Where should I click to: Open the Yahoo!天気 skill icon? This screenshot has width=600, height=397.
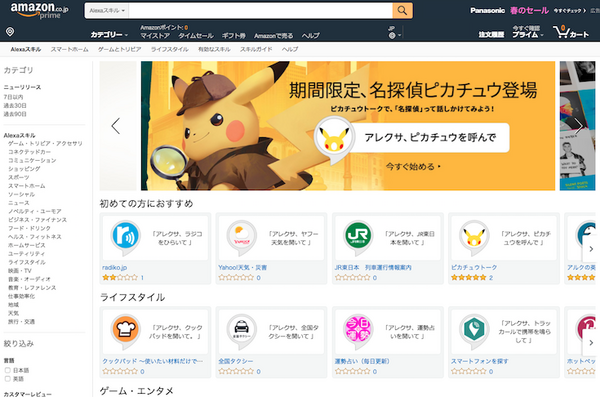[241, 237]
